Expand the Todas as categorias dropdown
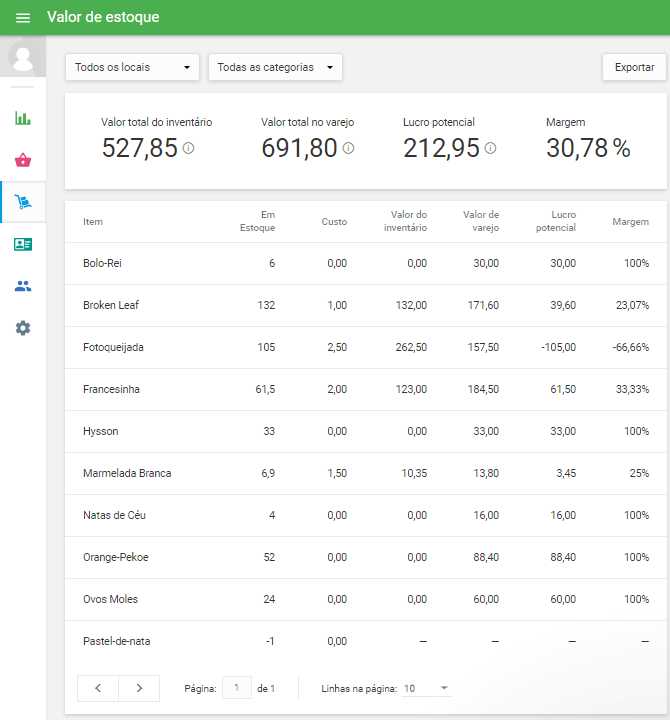 275,67
